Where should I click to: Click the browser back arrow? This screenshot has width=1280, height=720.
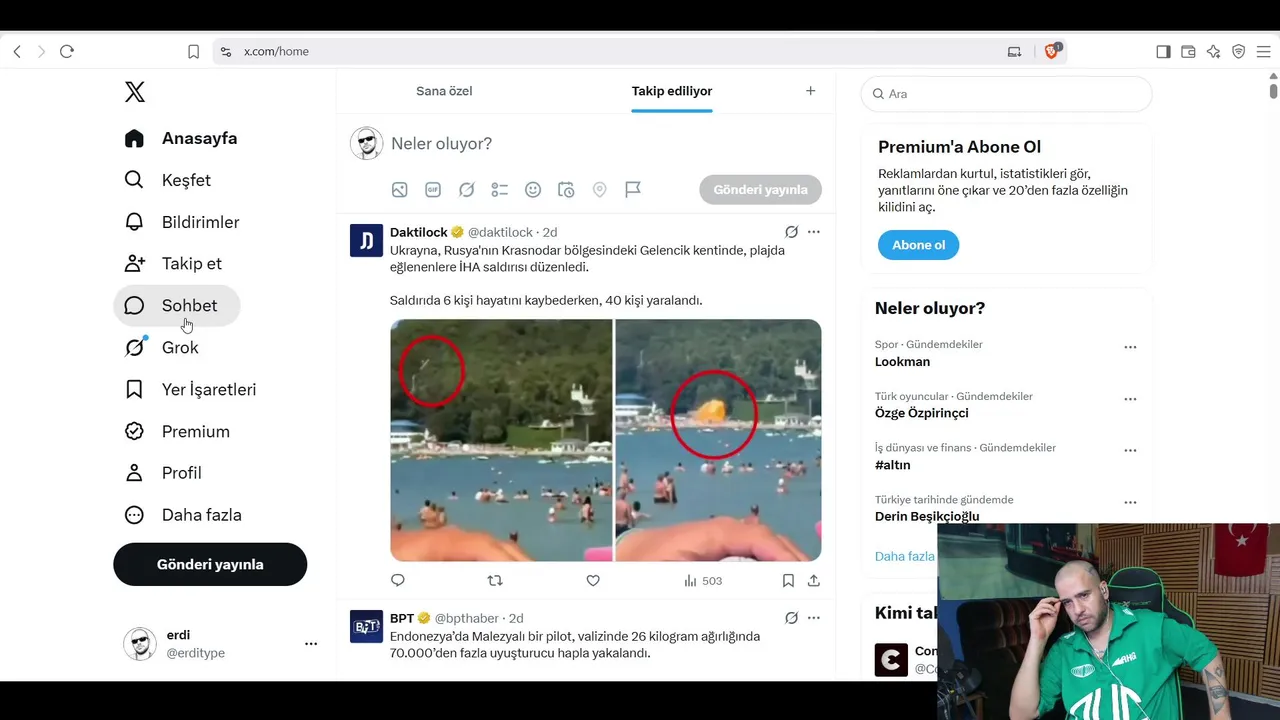[17, 51]
